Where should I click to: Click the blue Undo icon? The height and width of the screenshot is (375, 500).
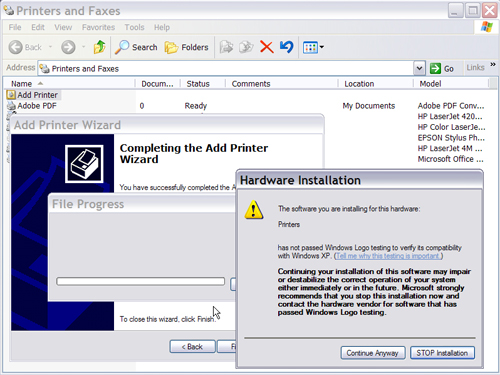pos(287,47)
